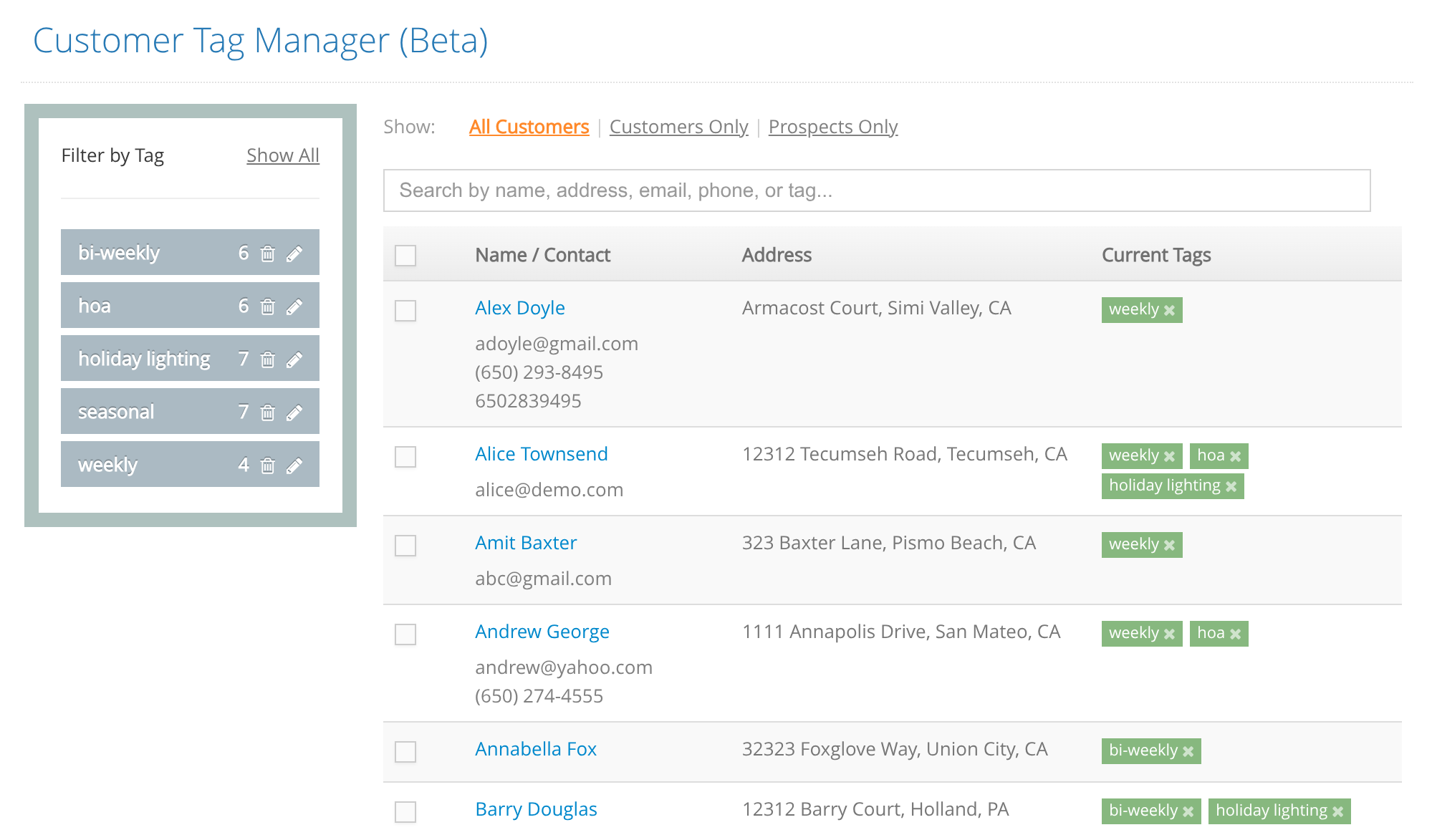
Task: Remove weekly tag from Alex Doyle
Action: (x=1170, y=310)
